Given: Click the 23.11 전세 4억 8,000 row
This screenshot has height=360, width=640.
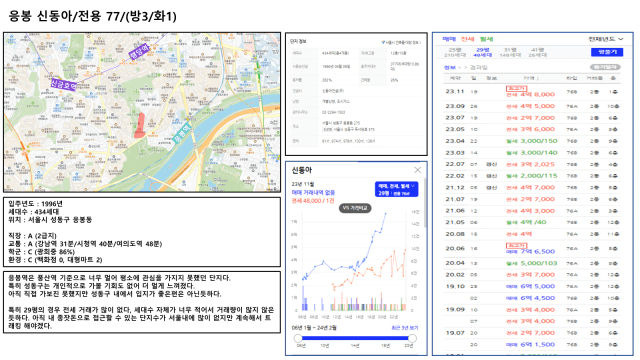Looking at the screenshot, I should 532,92.
